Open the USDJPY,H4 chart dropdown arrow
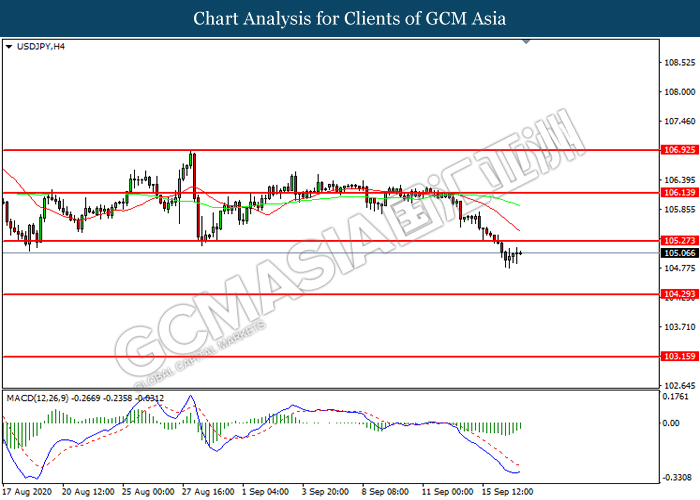This screenshot has height=500, width=700. [x=9, y=47]
